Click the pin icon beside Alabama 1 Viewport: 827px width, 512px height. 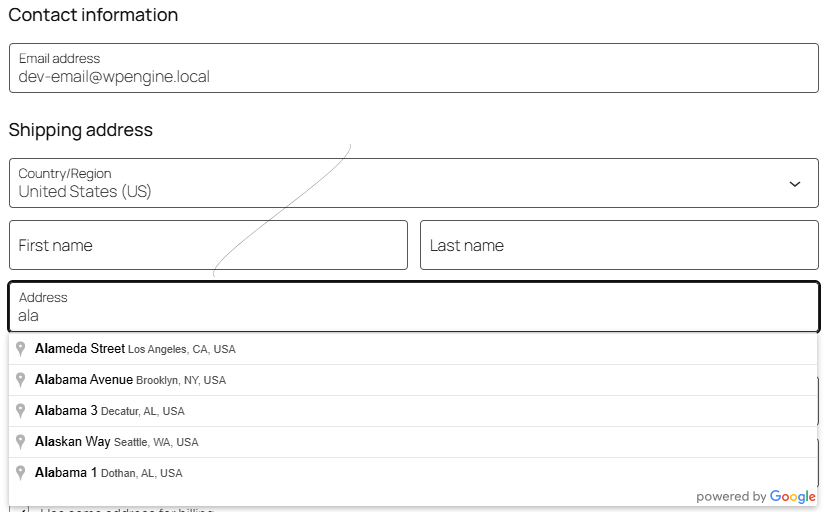pos(21,473)
